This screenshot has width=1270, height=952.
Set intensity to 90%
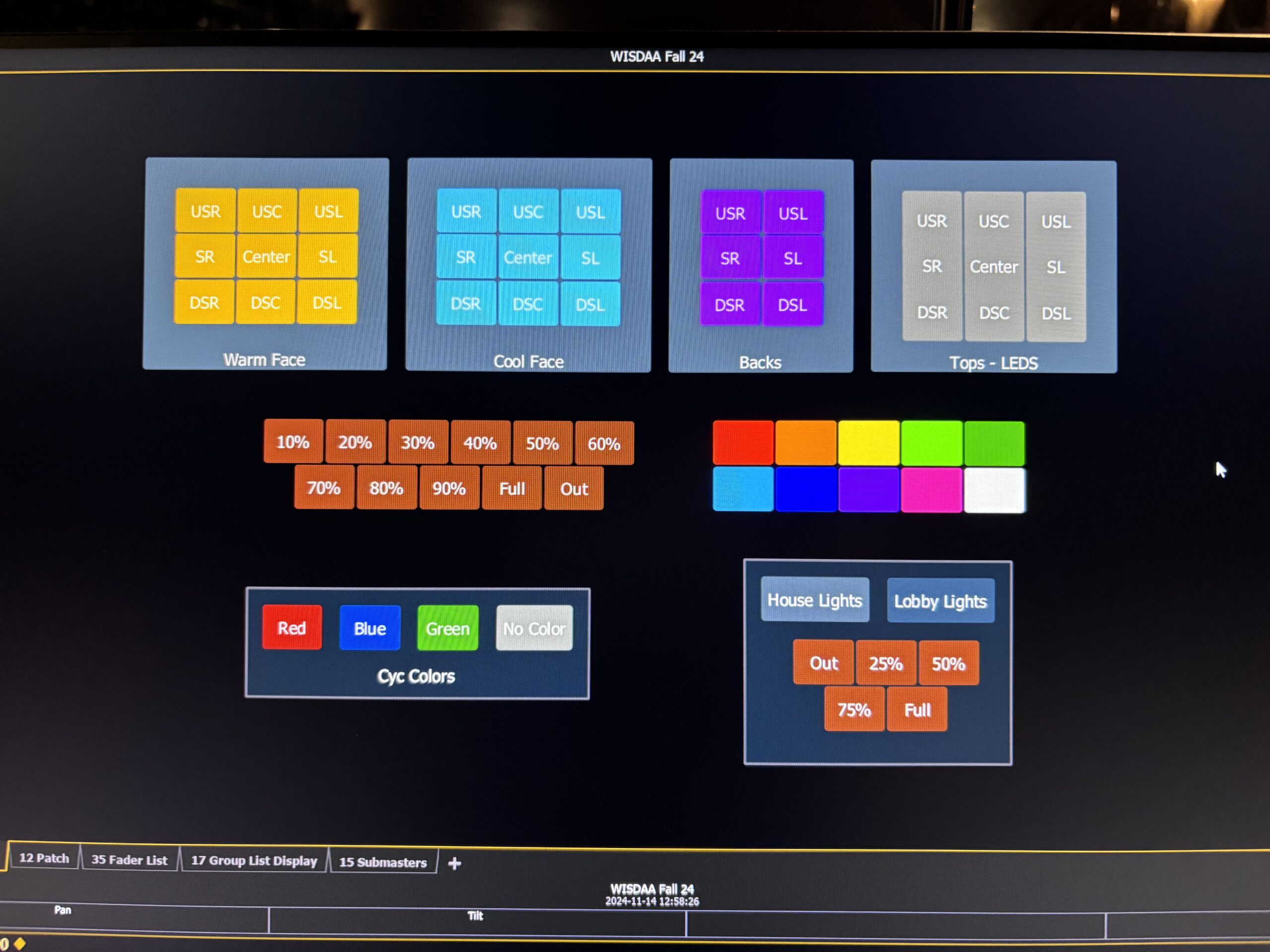[449, 489]
